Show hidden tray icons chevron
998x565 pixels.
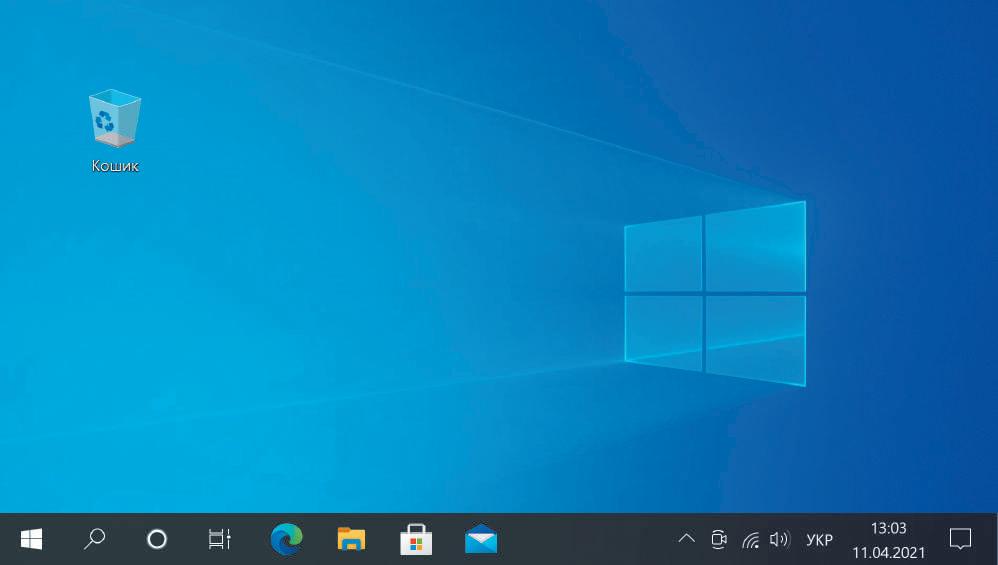(686, 539)
